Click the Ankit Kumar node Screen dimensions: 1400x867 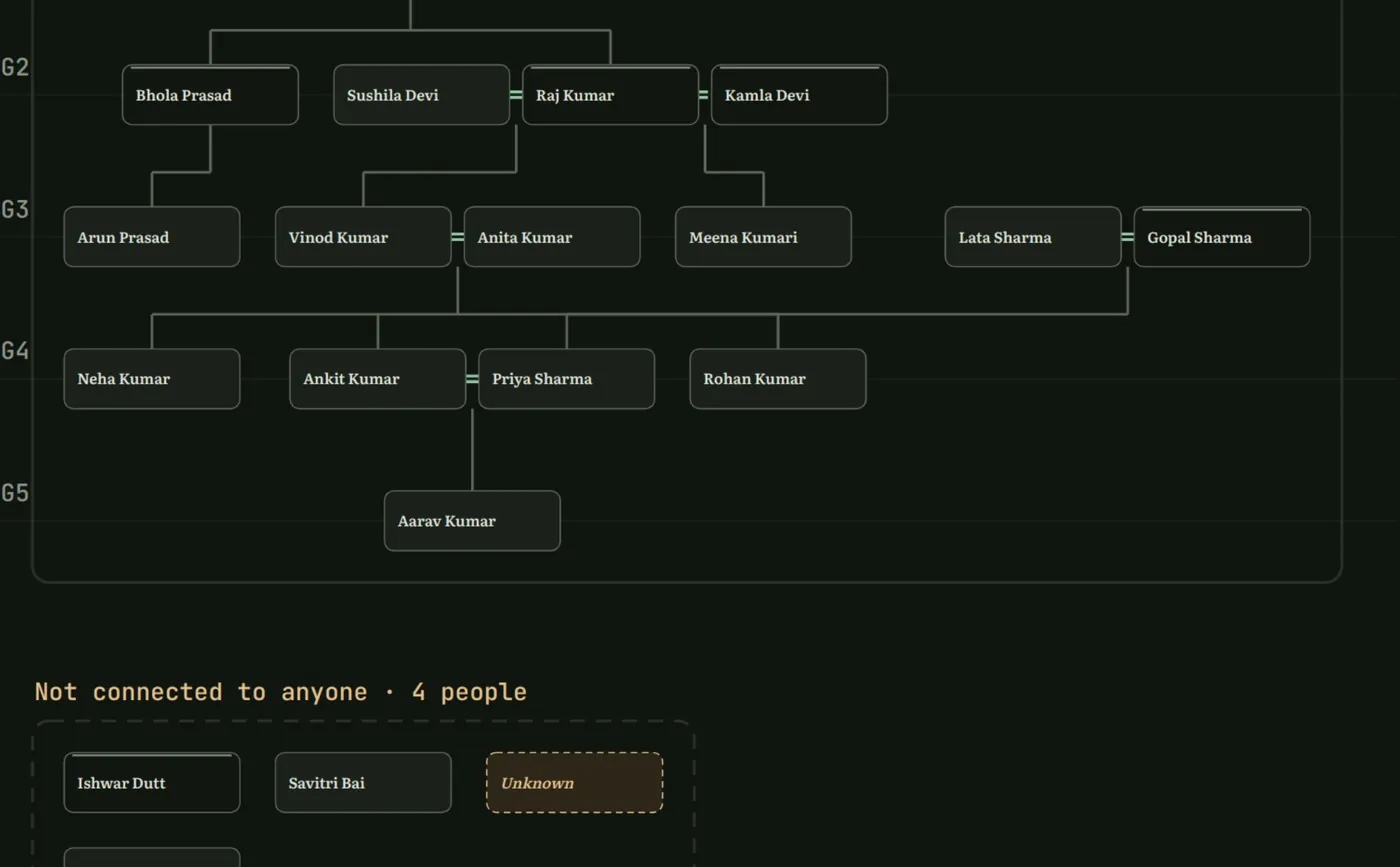pyautogui.click(x=378, y=379)
